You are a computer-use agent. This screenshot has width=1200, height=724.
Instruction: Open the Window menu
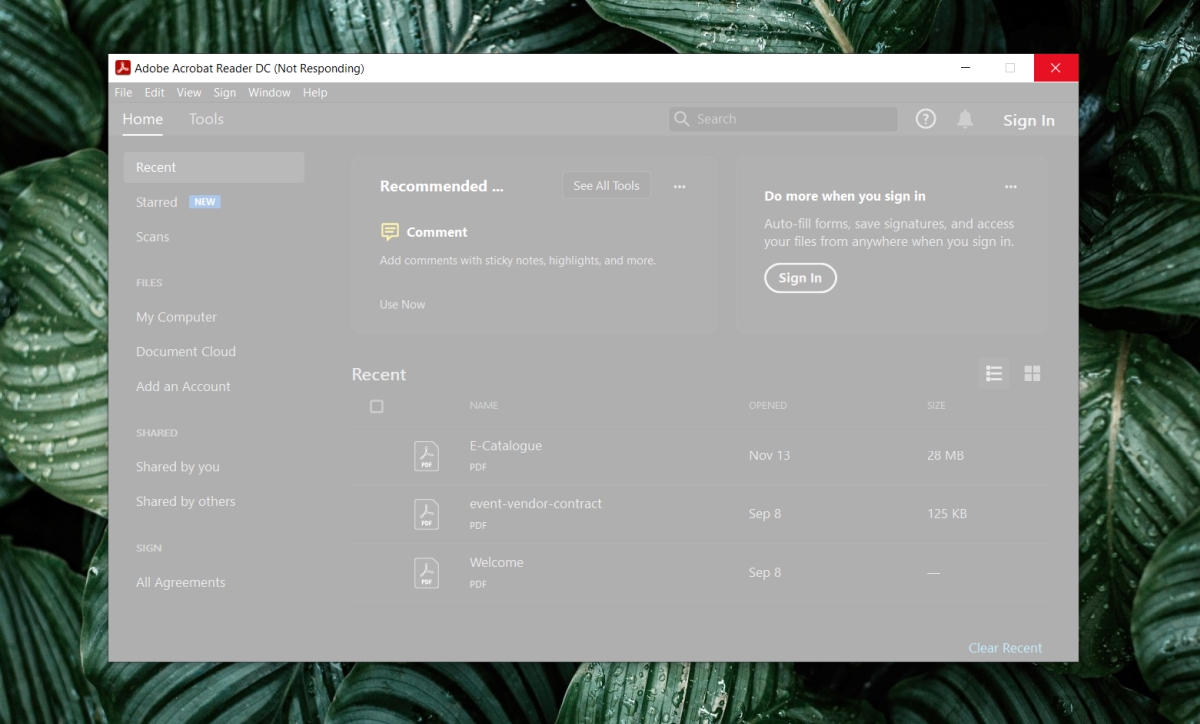pyautogui.click(x=269, y=92)
